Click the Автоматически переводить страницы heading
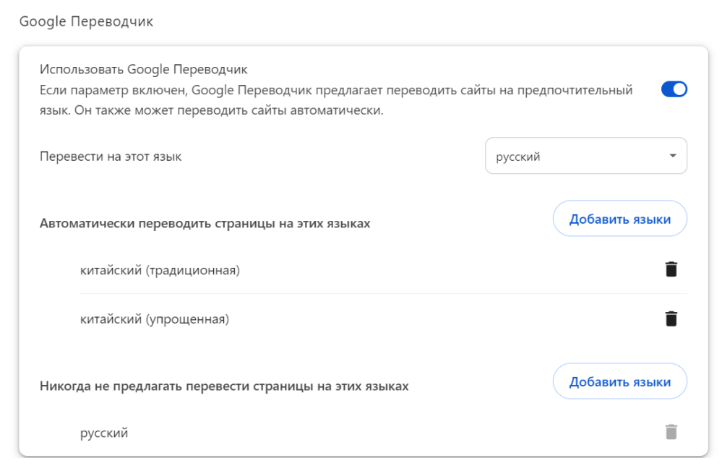721x468 pixels. coord(204,223)
